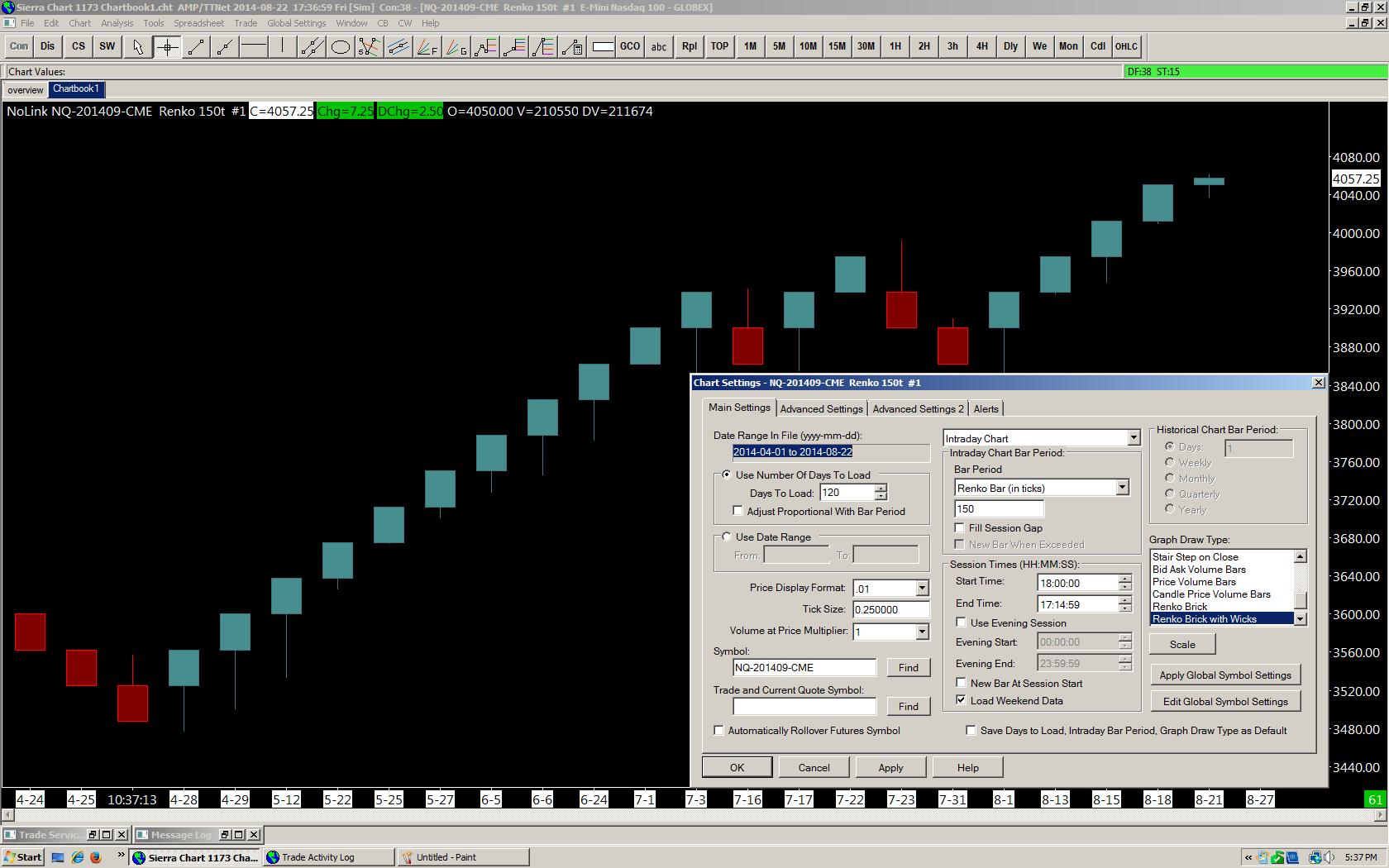
Task: Open the Price Display Format dropdown
Action: click(922, 588)
